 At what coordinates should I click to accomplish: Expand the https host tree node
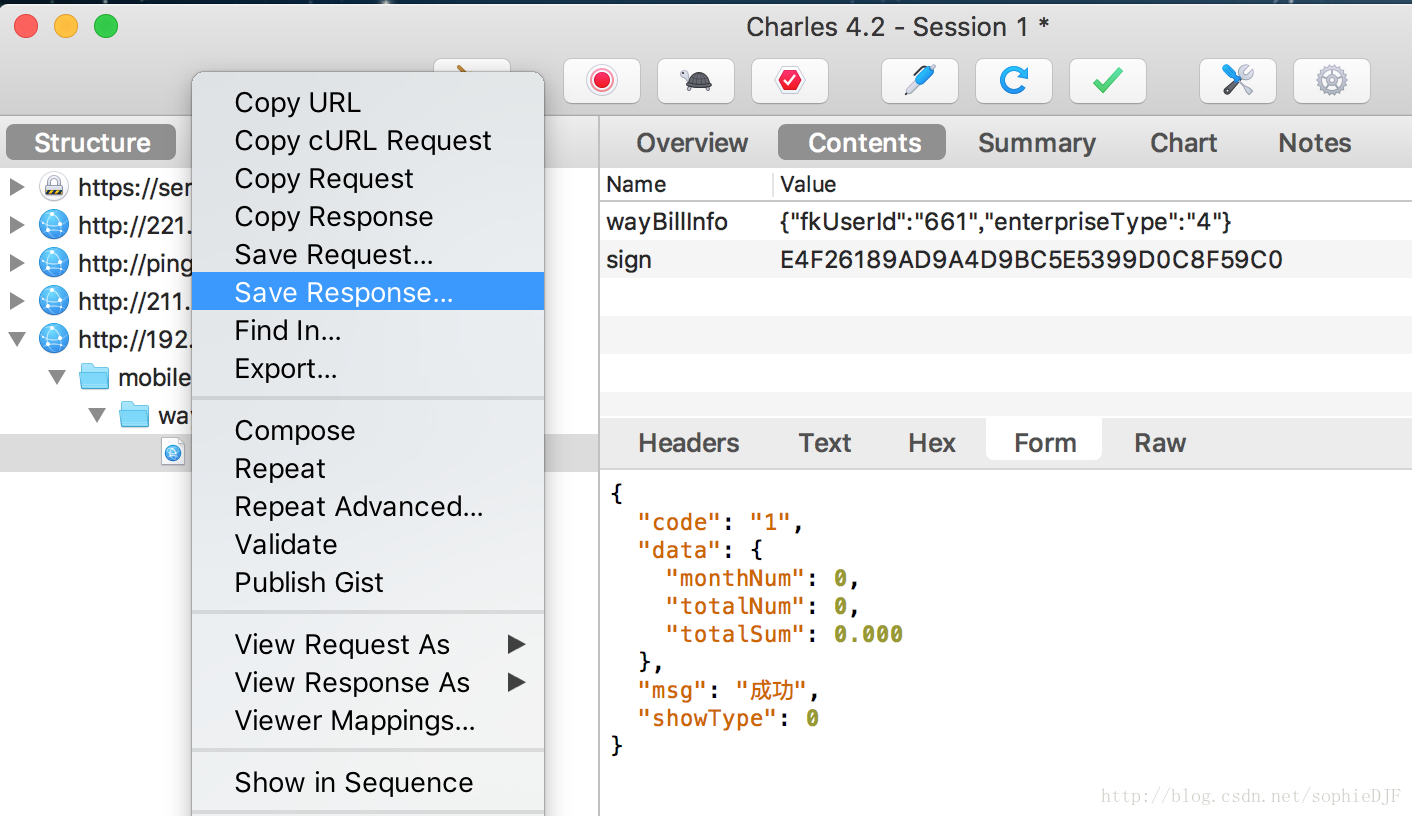tap(17, 187)
